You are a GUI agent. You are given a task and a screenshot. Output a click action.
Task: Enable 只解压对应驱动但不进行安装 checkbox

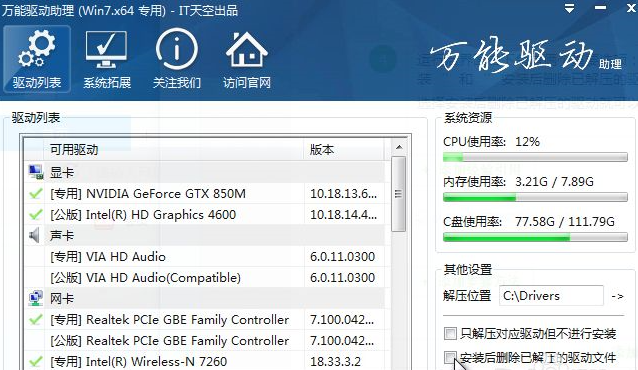pyautogui.click(x=450, y=333)
